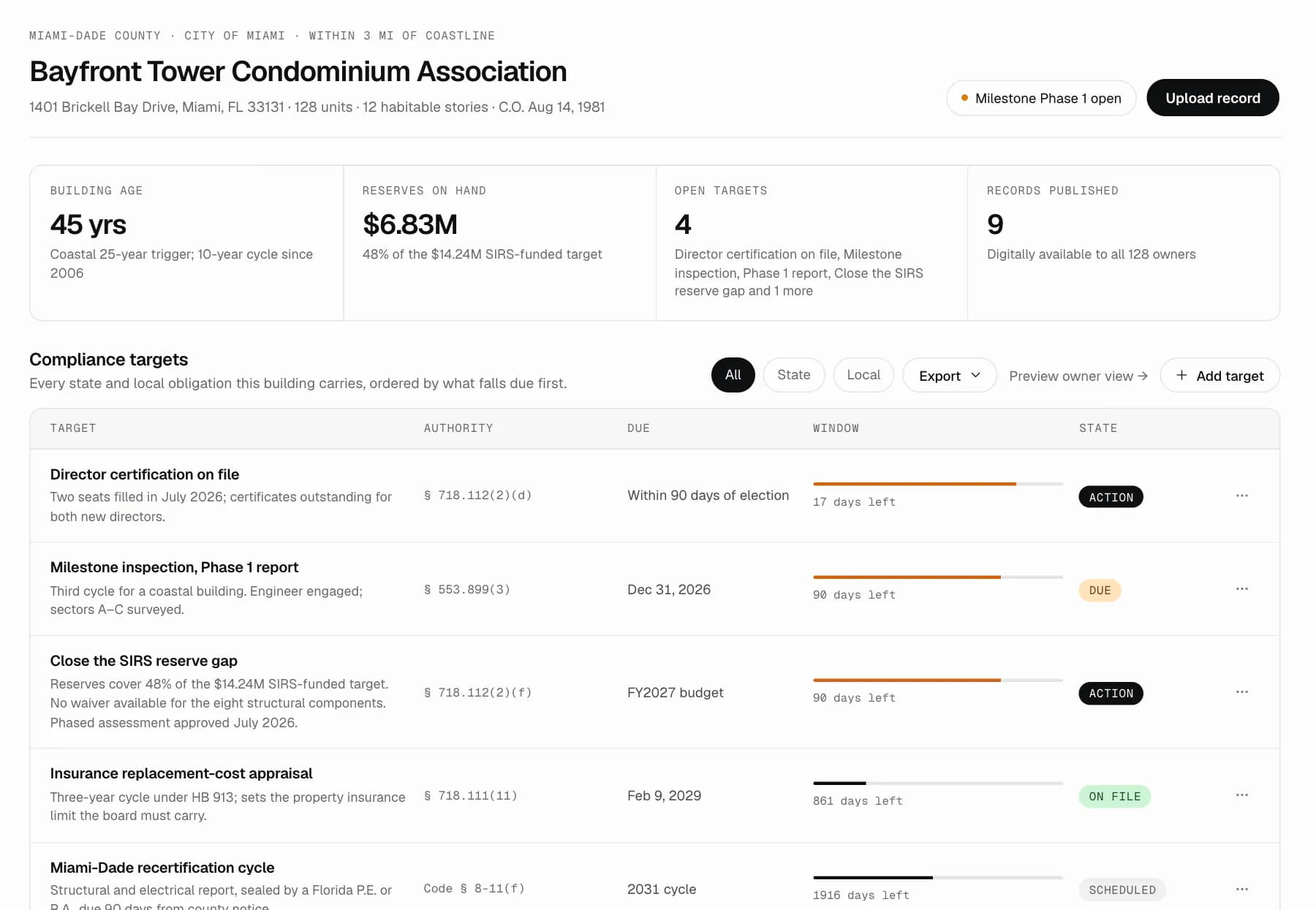Select the Milestone inspection, Phase 1 report title
Viewport: 1316px width, 910px height.
tap(174, 567)
